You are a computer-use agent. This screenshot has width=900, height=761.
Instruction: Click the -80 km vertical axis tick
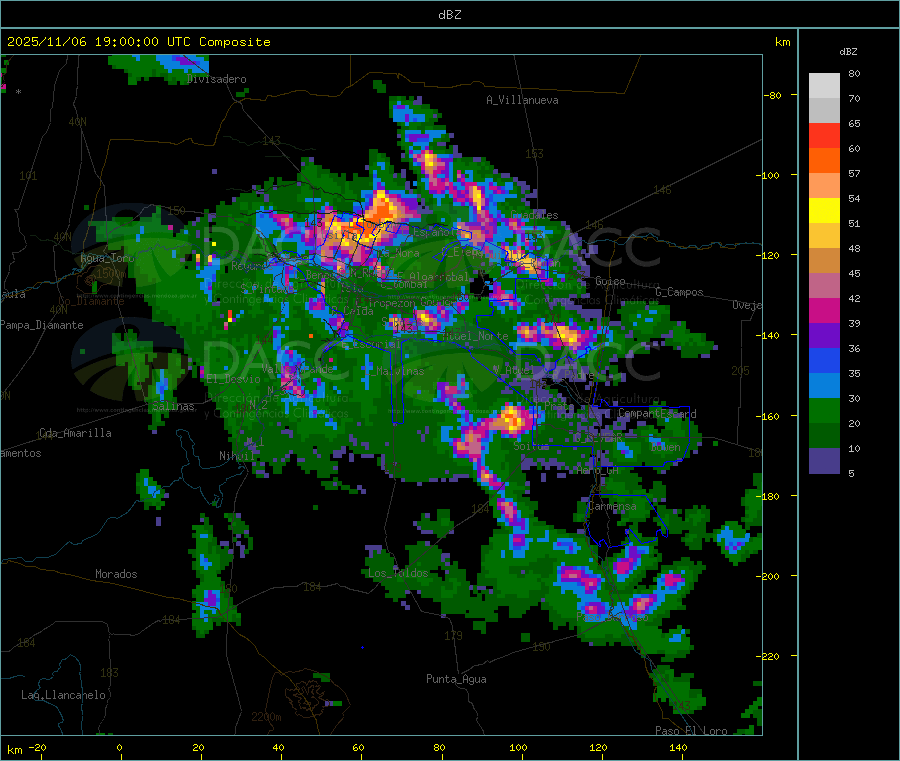pos(773,95)
